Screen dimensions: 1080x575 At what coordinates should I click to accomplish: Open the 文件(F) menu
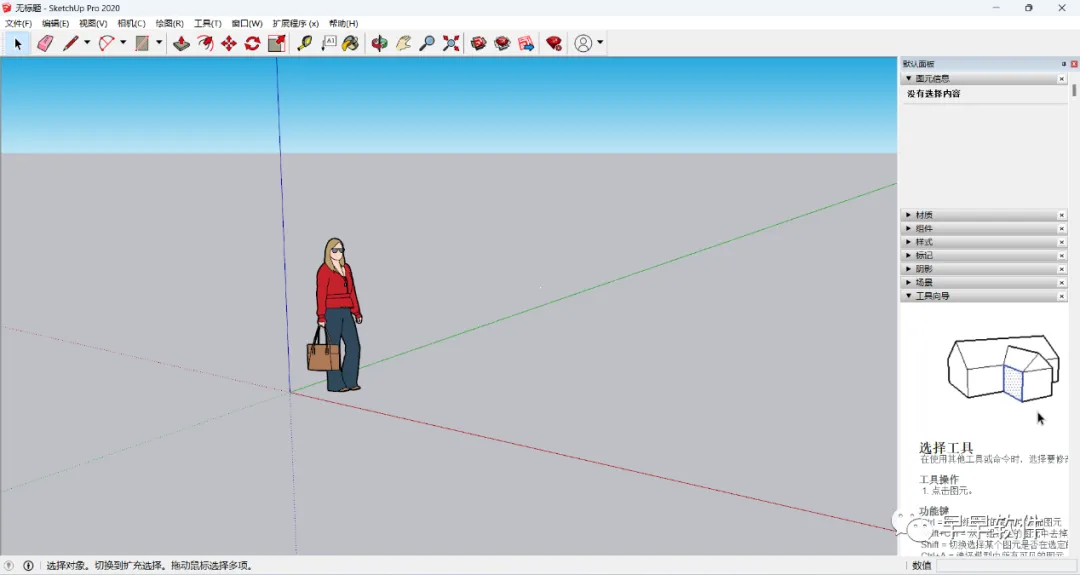pos(19,23)
